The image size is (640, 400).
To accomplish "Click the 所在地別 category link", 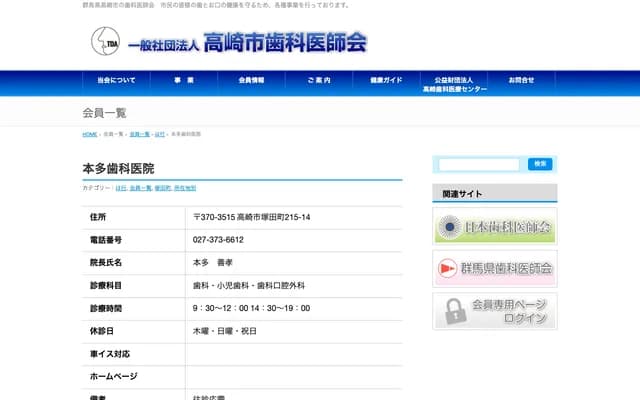I will coord(185,187).
